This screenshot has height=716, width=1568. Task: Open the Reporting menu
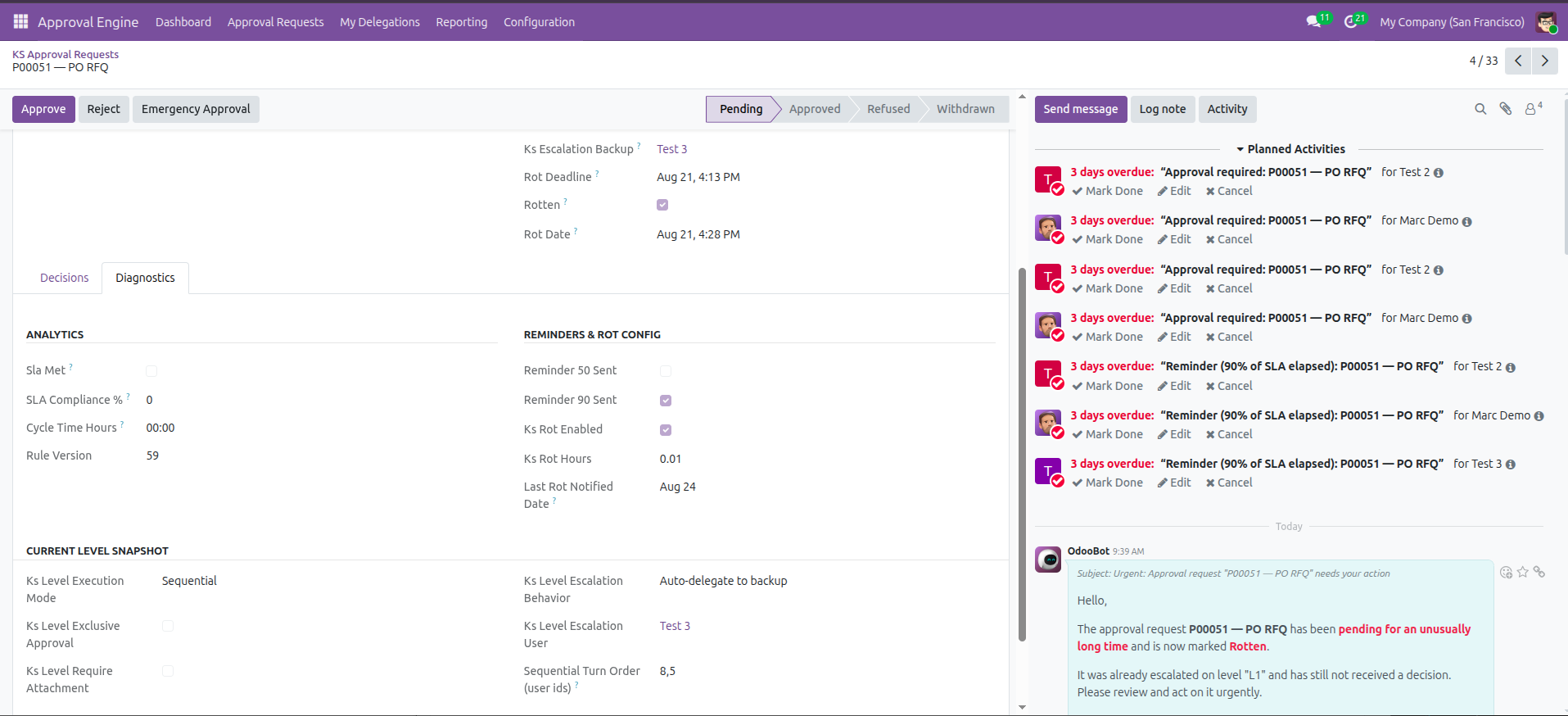click(462, 22)
